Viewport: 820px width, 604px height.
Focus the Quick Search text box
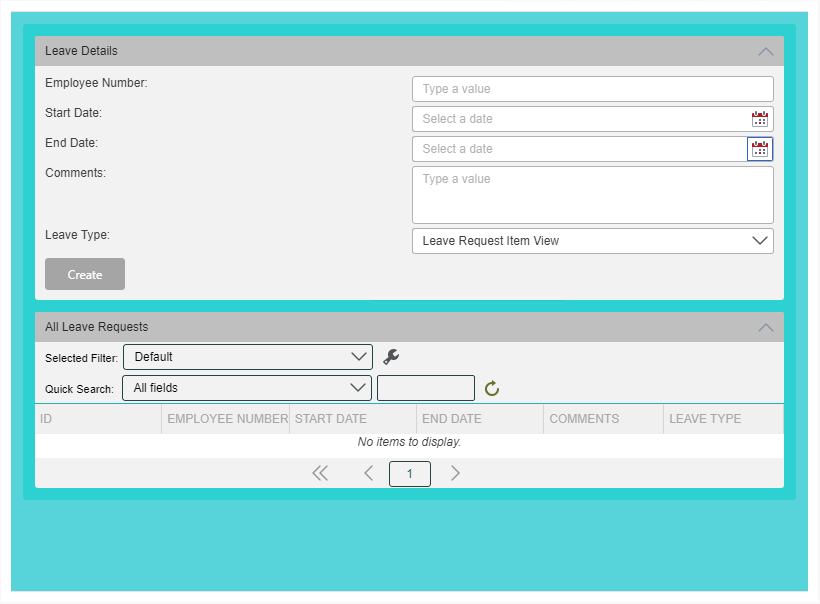pyautogui.click(x=426, y=388)
